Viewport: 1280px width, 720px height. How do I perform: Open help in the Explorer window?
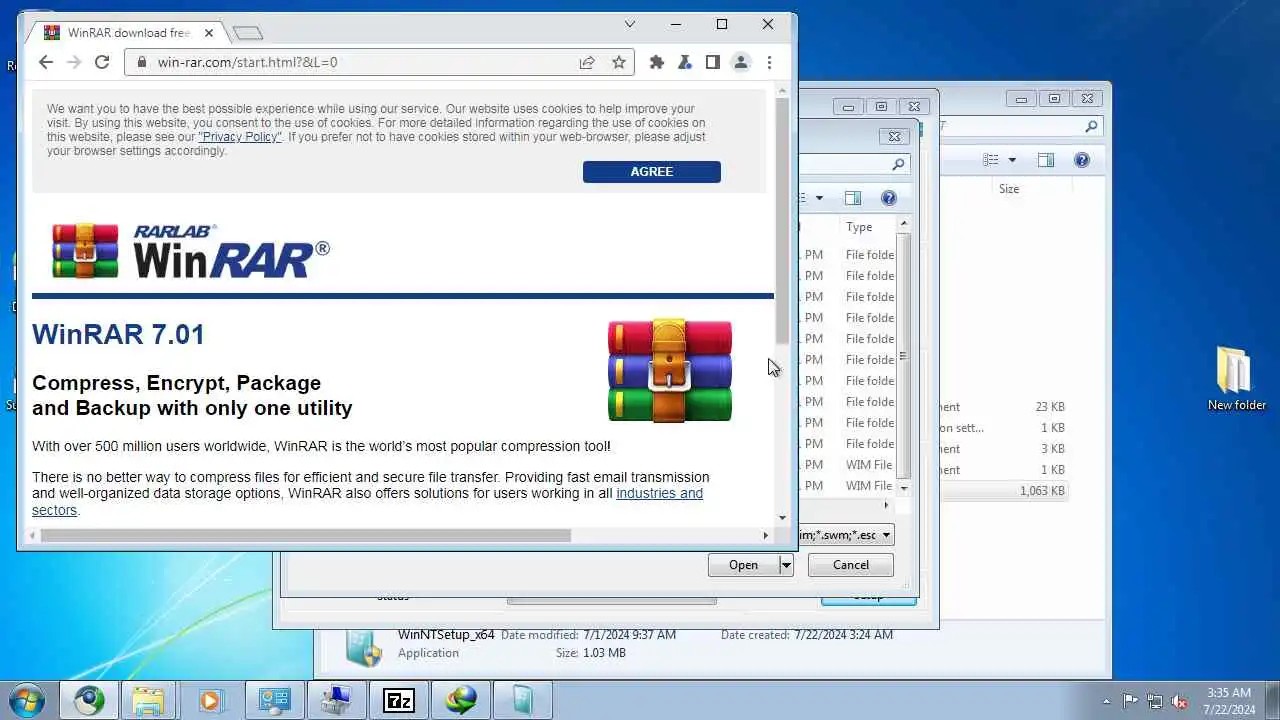pos(1081,160)
